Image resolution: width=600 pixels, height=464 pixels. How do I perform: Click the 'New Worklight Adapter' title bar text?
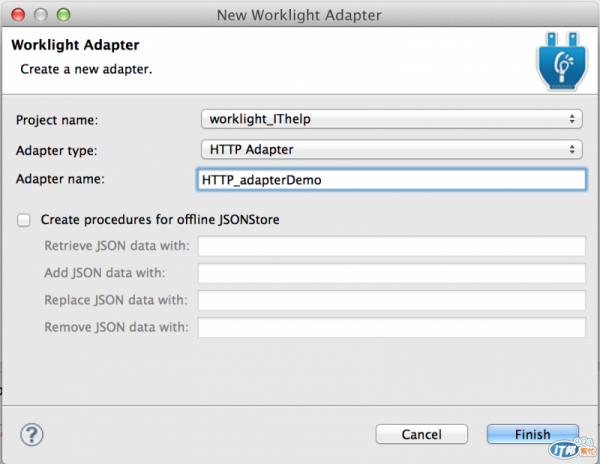[299, 15]
